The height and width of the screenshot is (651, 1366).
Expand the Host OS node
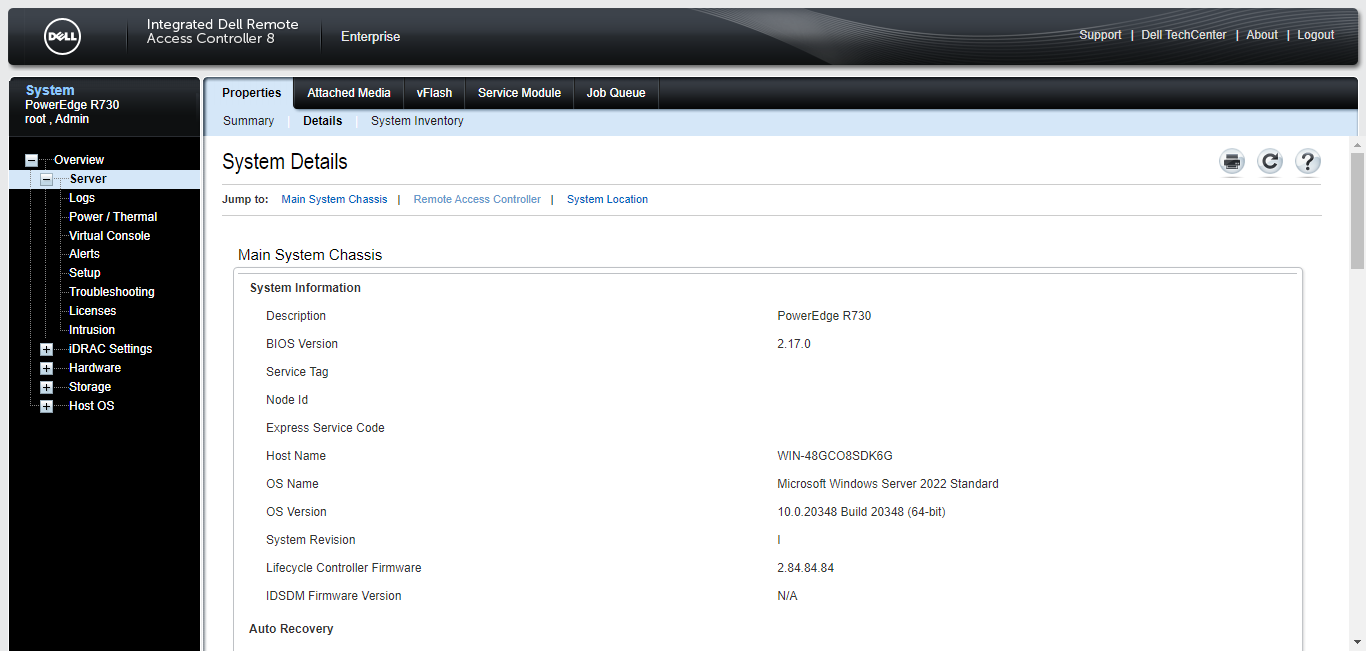[x=46, y=406]
